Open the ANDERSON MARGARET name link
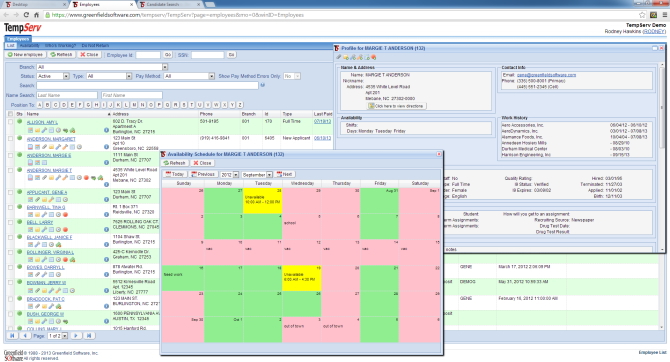Image resolution: width=670 pixels, height=362 pixels. coord(51,139)
